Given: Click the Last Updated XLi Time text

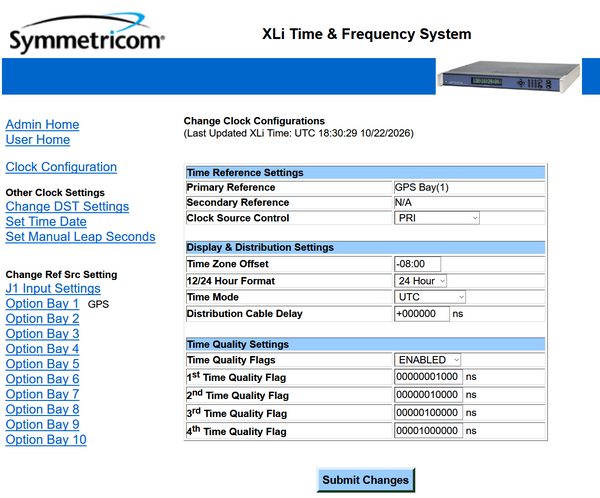Looking at the screenshot, I should 298,133.
